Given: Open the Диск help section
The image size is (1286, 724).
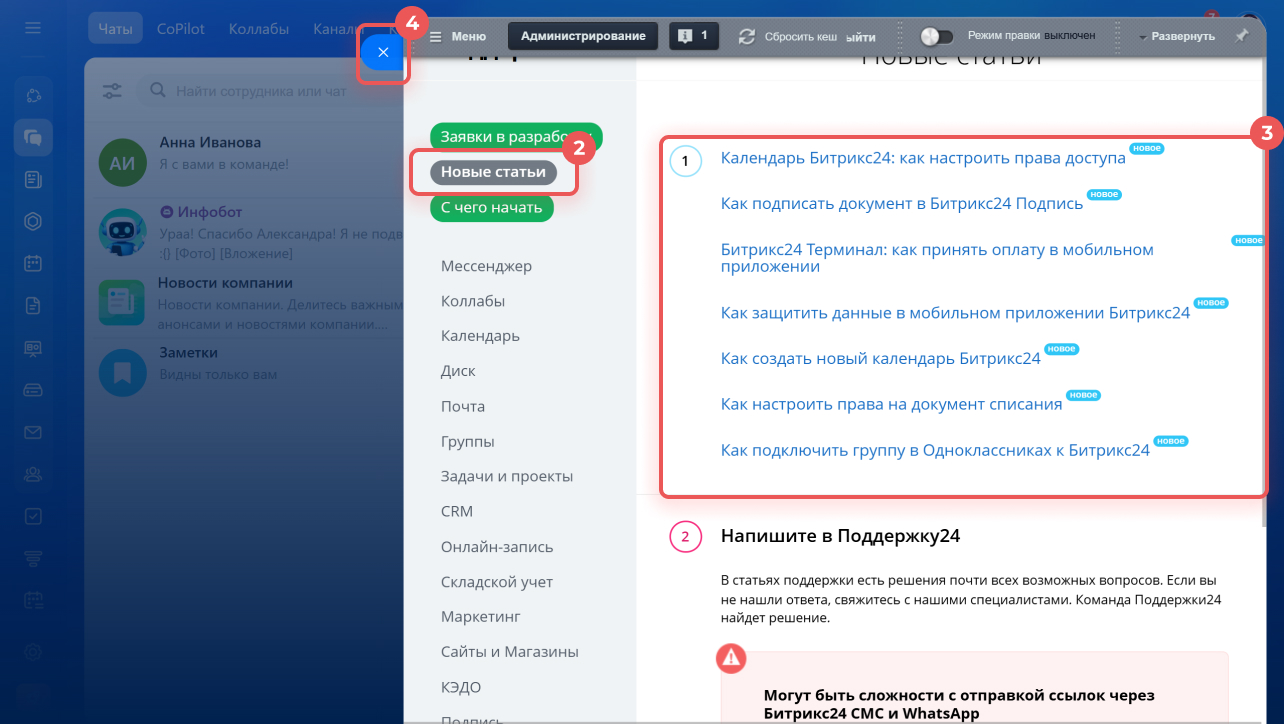Looking at the screenshot, I should [458, 371].
